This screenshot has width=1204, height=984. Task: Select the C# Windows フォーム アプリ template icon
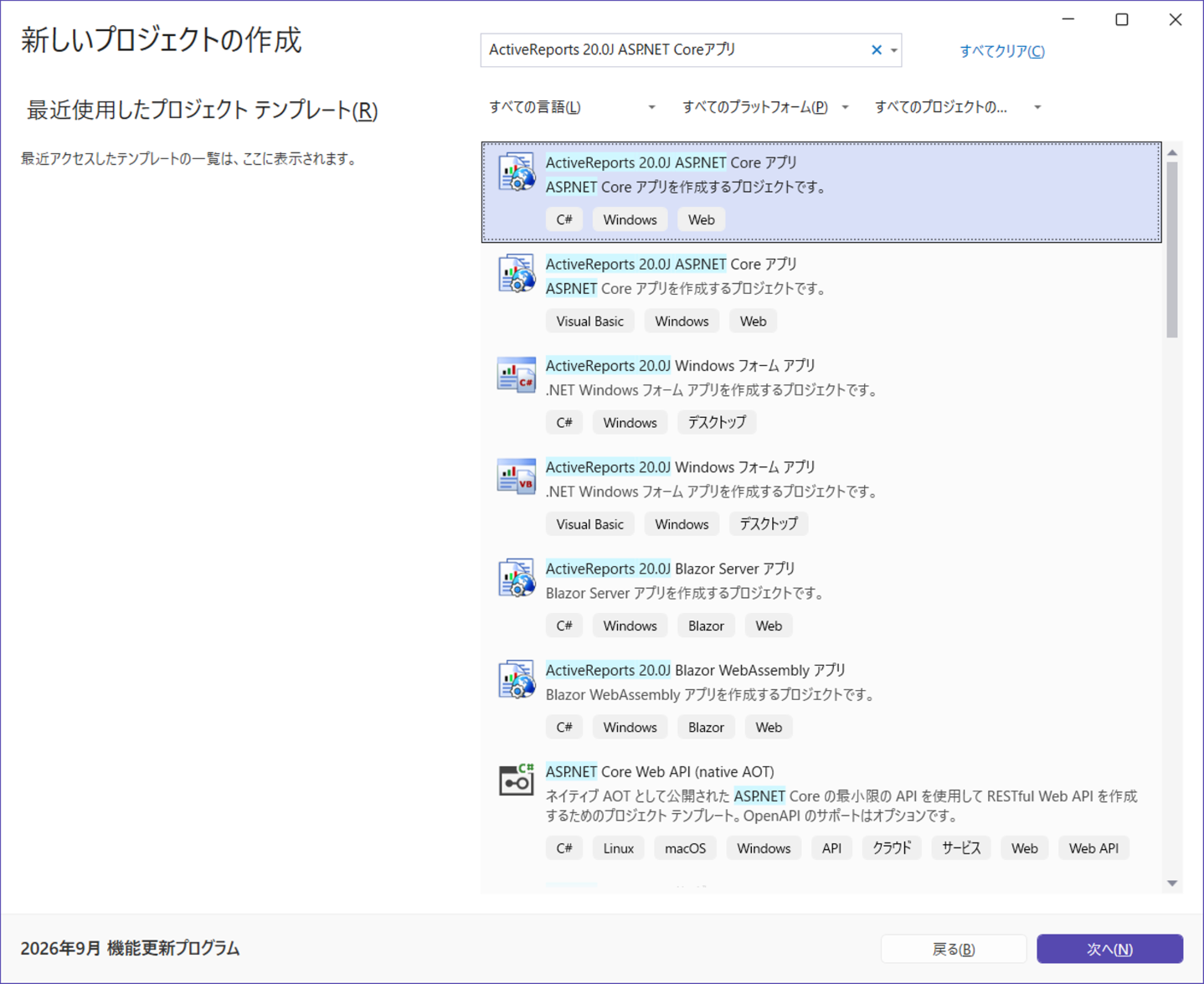click(516, 374)
